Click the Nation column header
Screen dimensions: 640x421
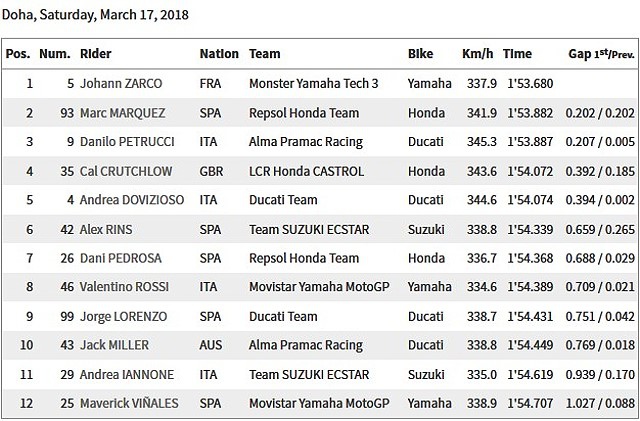tap(219, 53)
